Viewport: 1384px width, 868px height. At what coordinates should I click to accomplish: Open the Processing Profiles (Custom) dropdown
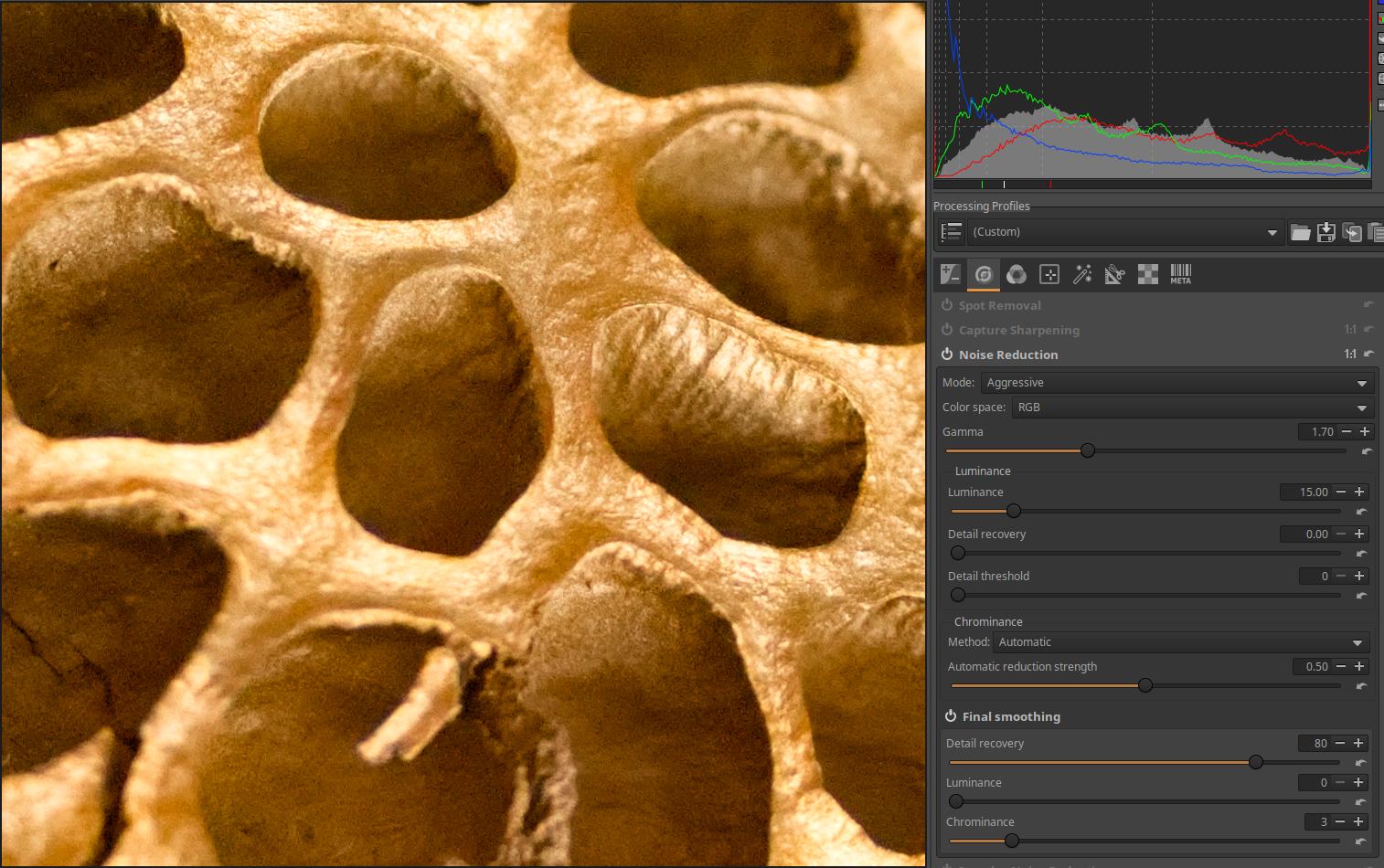pyautogui.click(x=1124, y=232)
